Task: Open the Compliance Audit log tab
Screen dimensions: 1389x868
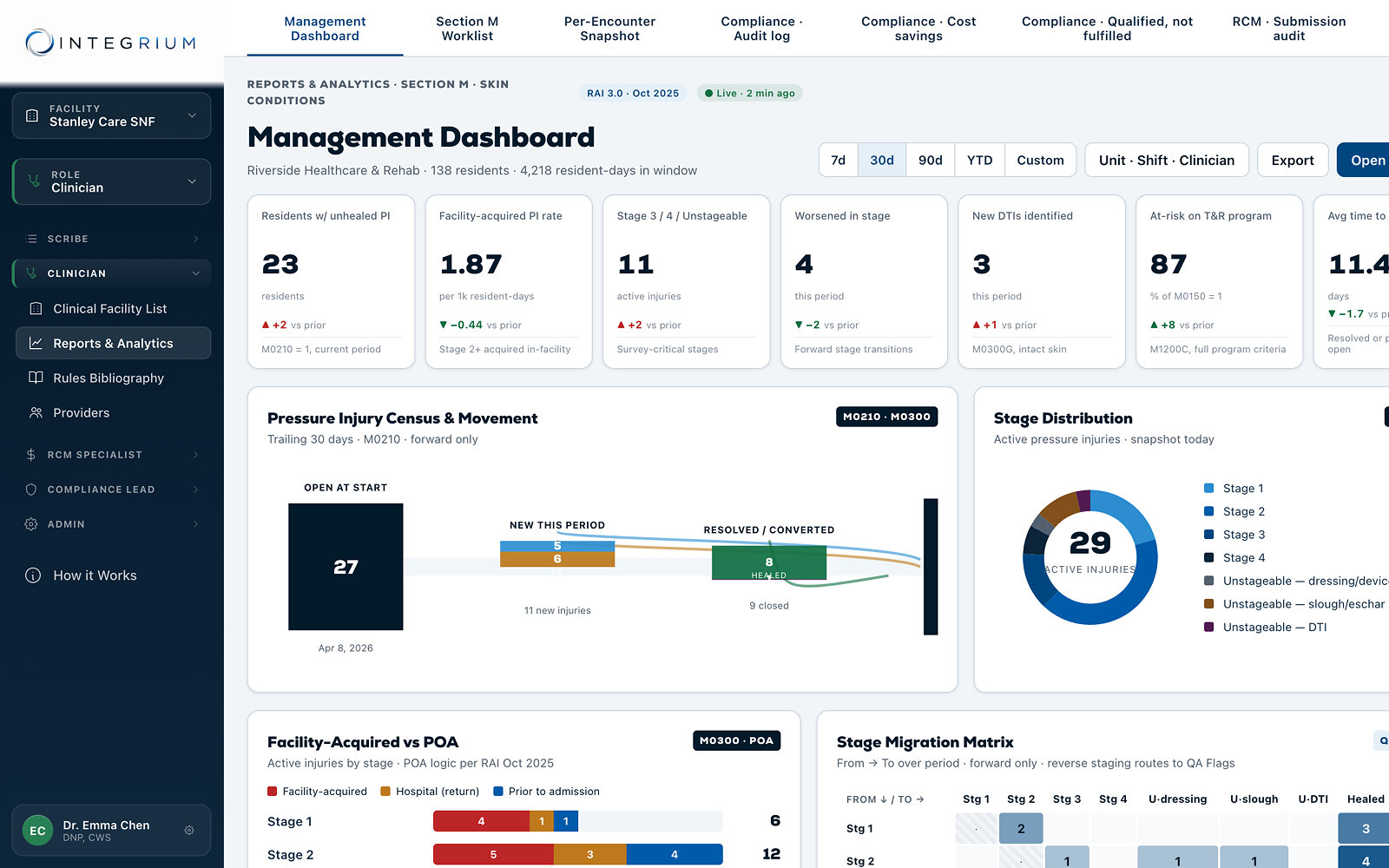Action: [761, 29]
